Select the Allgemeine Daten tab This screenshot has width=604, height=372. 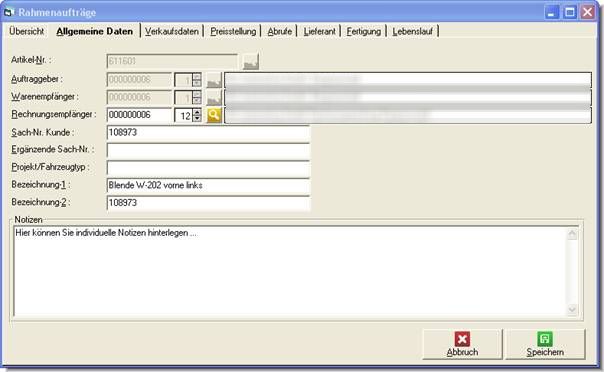94,31
